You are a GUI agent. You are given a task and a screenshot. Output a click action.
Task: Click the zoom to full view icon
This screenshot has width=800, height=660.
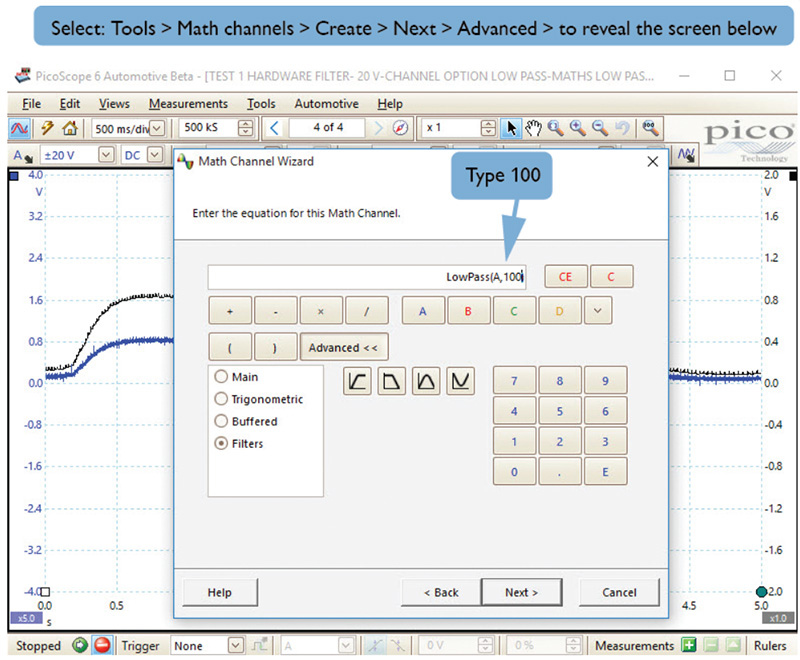650,128
